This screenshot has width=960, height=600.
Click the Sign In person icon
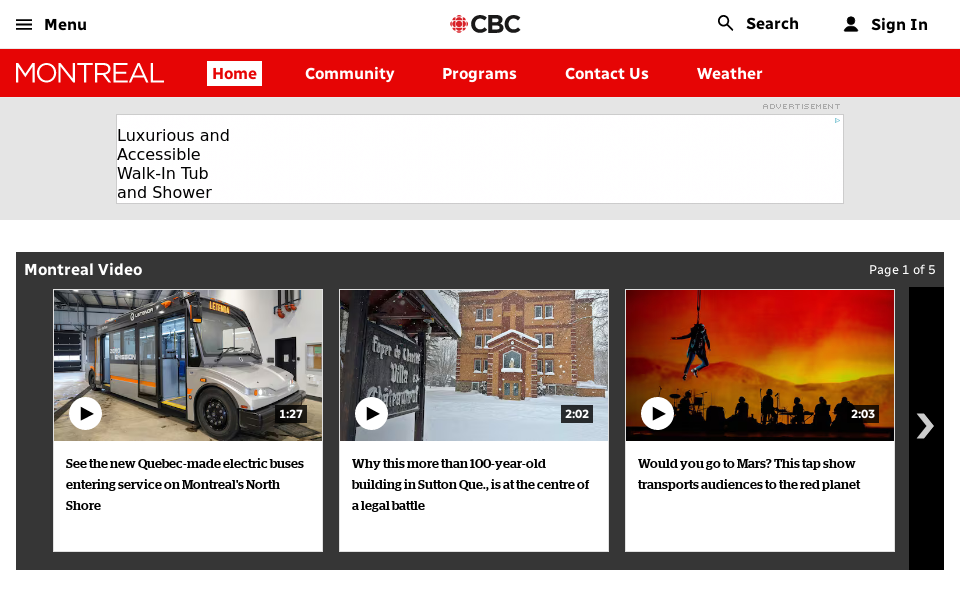[851, 24]
